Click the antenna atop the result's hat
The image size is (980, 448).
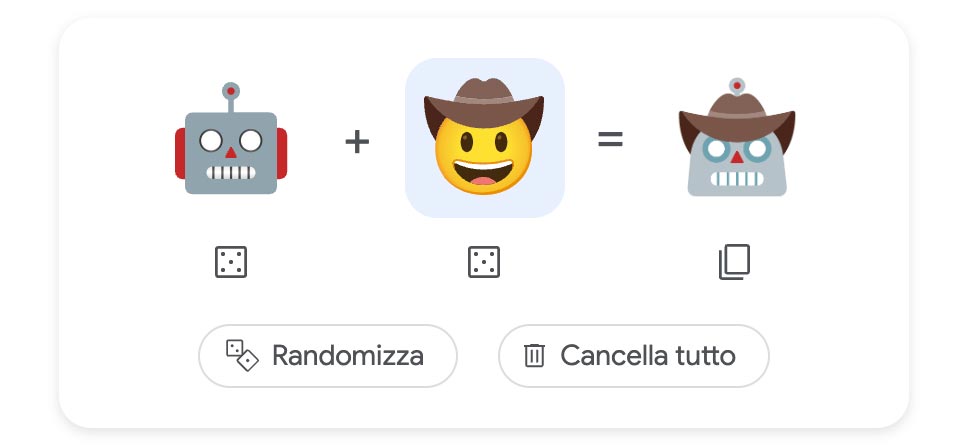tap(737, 86)
